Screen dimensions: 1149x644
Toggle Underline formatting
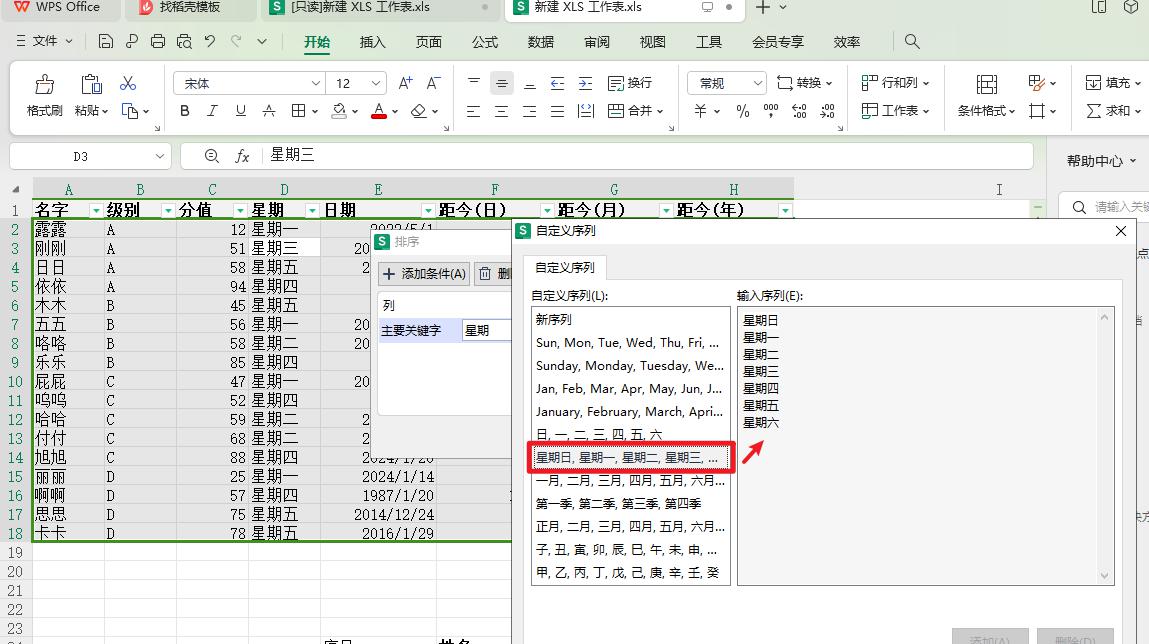240,111
